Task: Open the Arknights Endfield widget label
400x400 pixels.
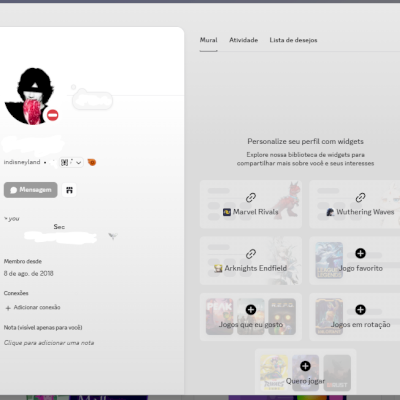Action: tap(255, 268)
